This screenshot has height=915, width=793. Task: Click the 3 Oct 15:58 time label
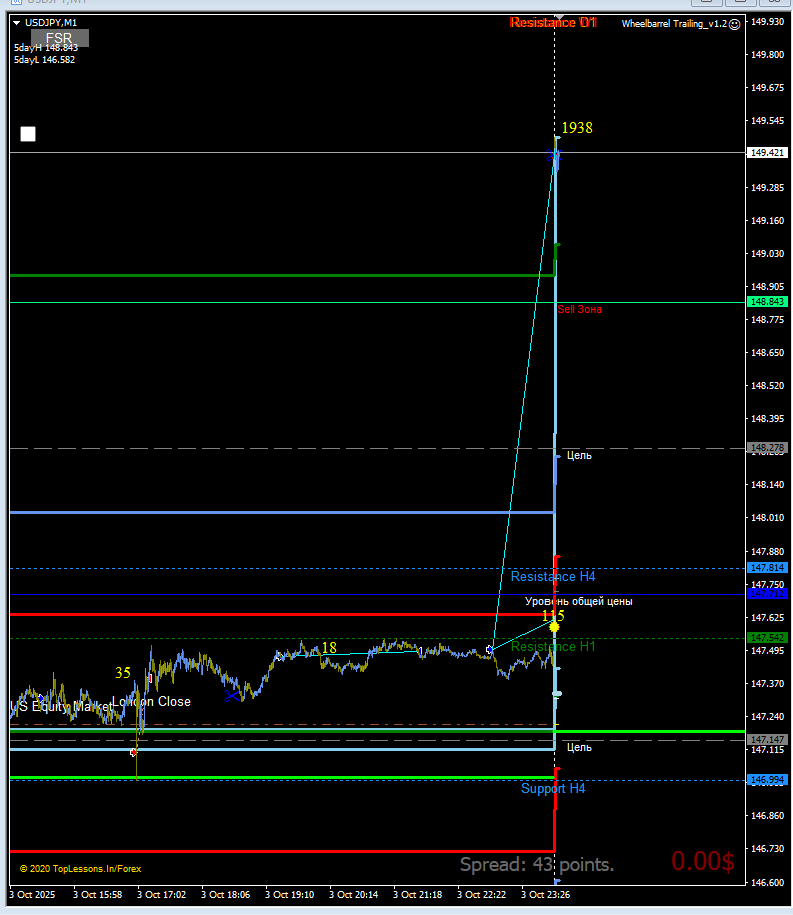click(97, 895)
